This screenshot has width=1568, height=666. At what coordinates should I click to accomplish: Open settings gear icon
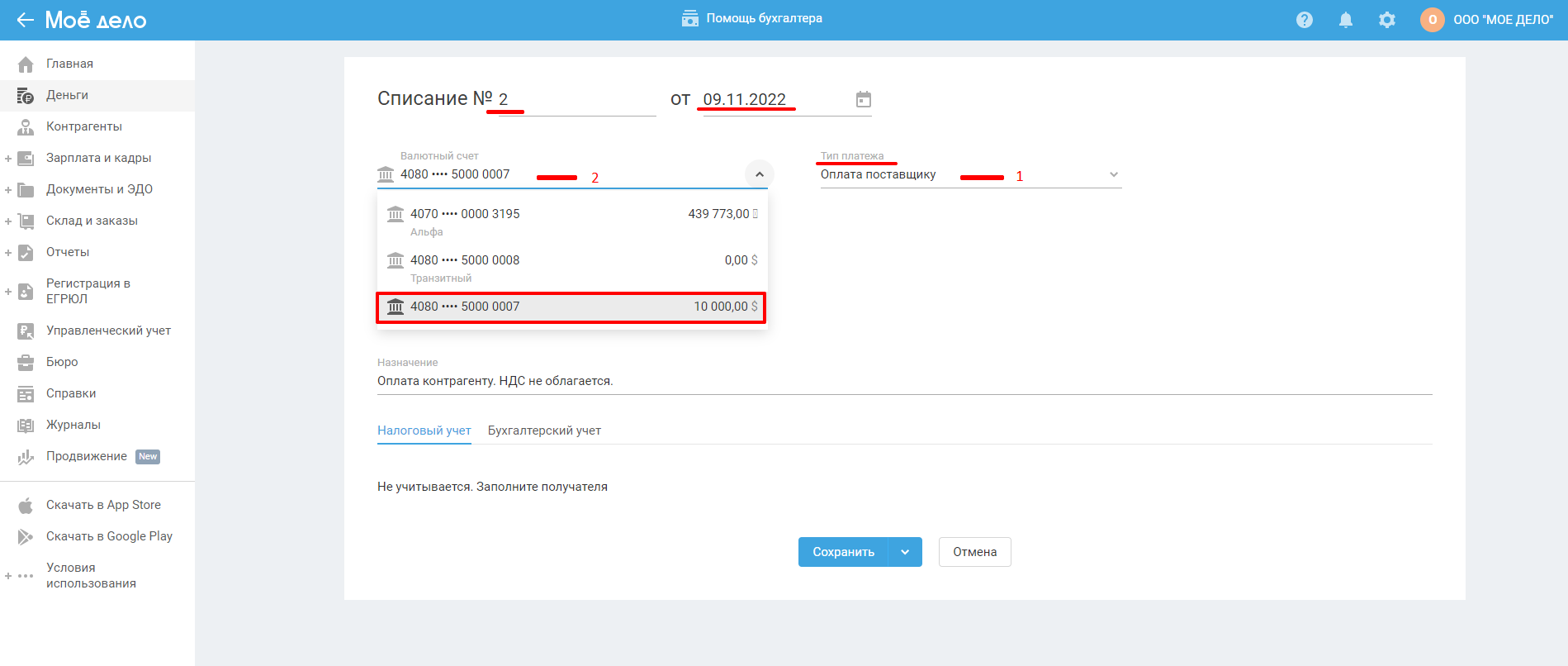(1387, 20)
